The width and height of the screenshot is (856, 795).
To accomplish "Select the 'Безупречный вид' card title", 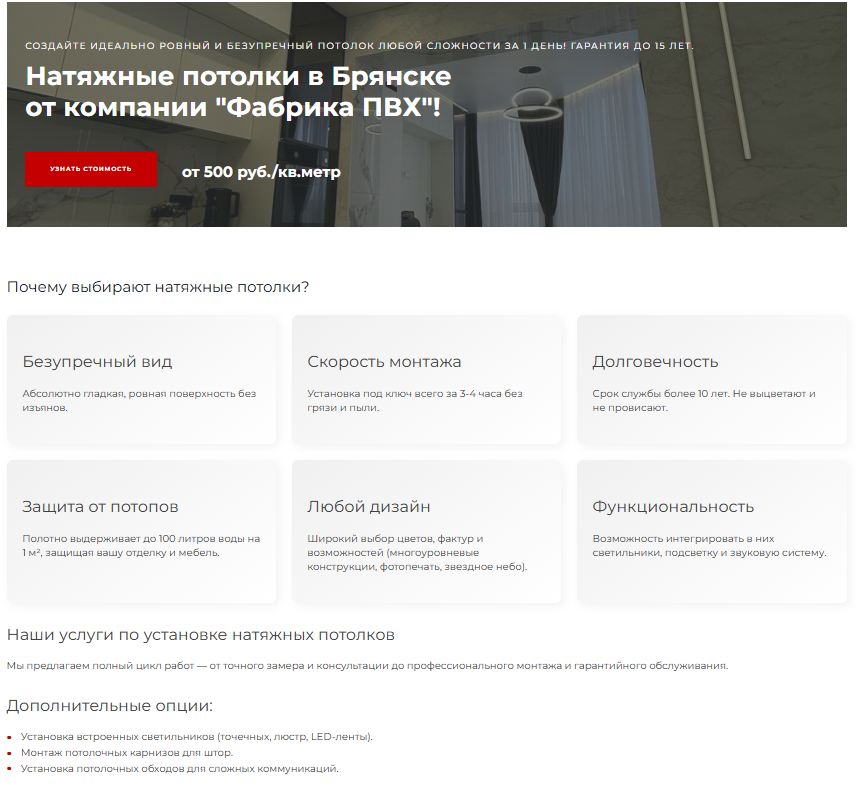I will 97,362.
